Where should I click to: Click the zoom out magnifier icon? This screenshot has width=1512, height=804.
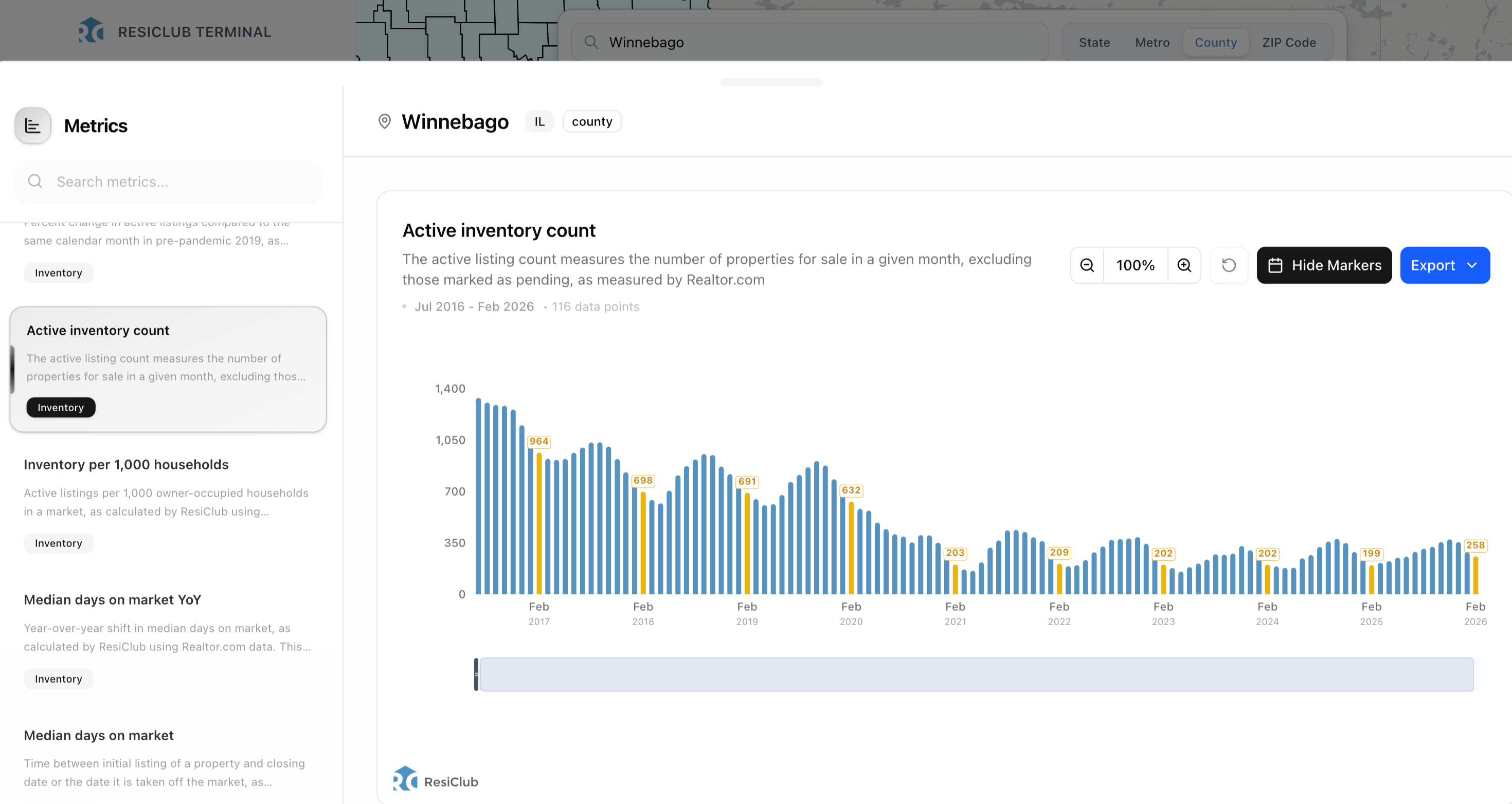point(1087,265)
